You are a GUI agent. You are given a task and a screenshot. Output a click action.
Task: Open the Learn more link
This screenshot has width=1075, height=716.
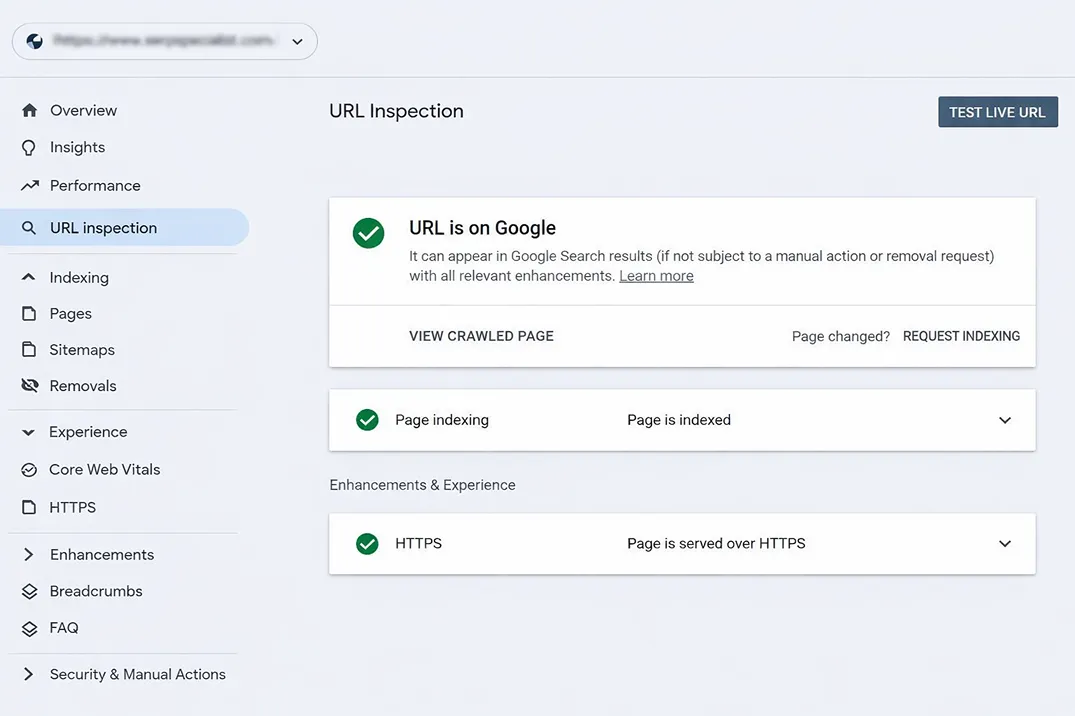(x=656, y=275)
